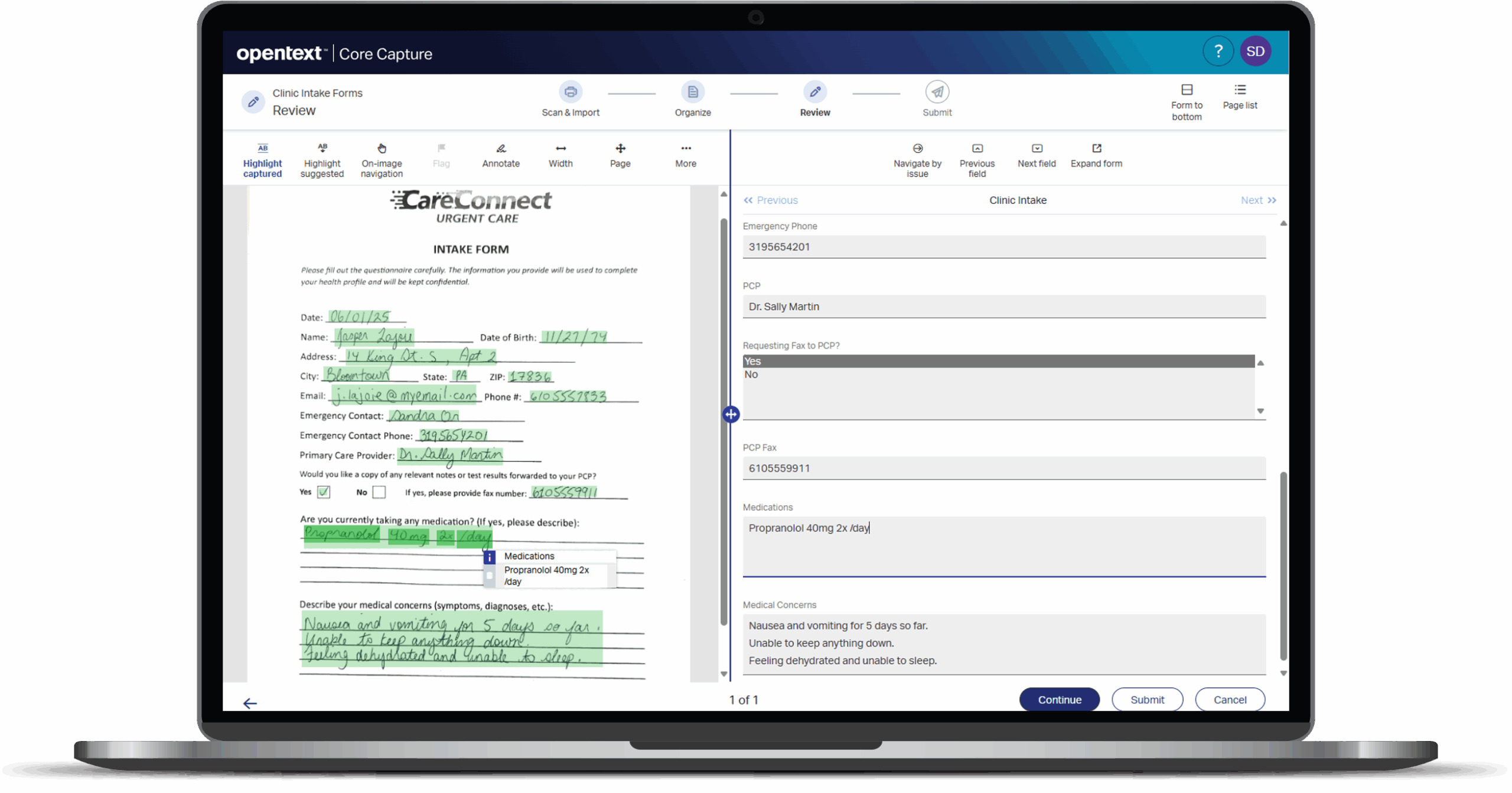Select Yes in Requesting Fax list
The height and width of the screenshot is (793, 1512).
[998, 361]
